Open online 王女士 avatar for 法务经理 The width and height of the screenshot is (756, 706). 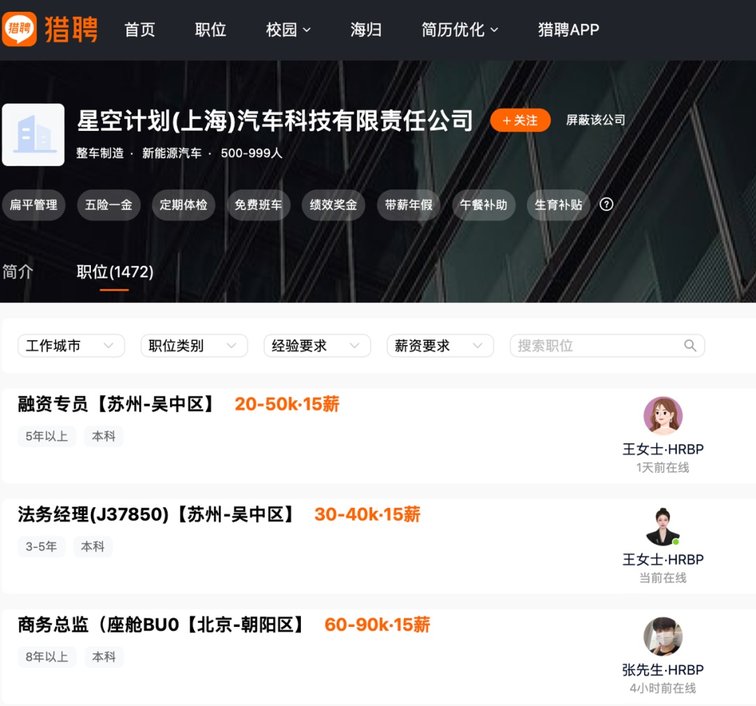(663, 526)
